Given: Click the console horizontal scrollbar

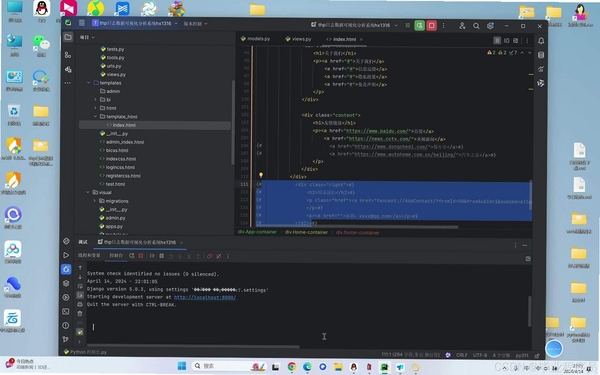Looking at the screenshot, I should (x=193, y=347).
